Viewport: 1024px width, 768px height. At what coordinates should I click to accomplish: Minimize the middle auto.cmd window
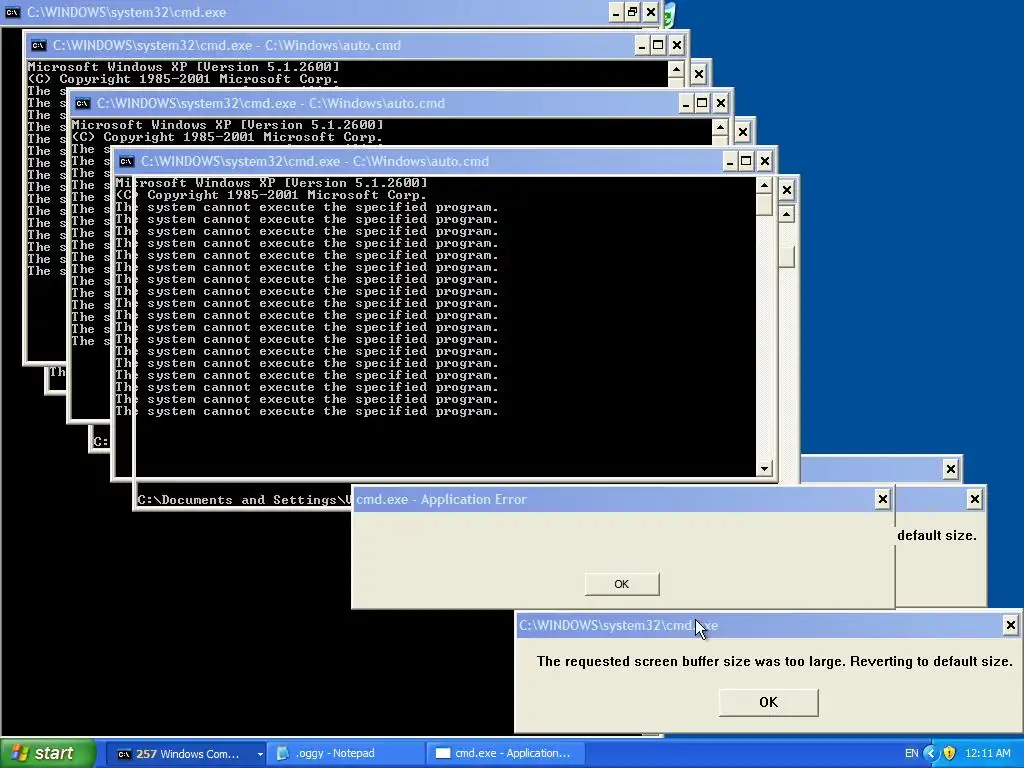685,103
